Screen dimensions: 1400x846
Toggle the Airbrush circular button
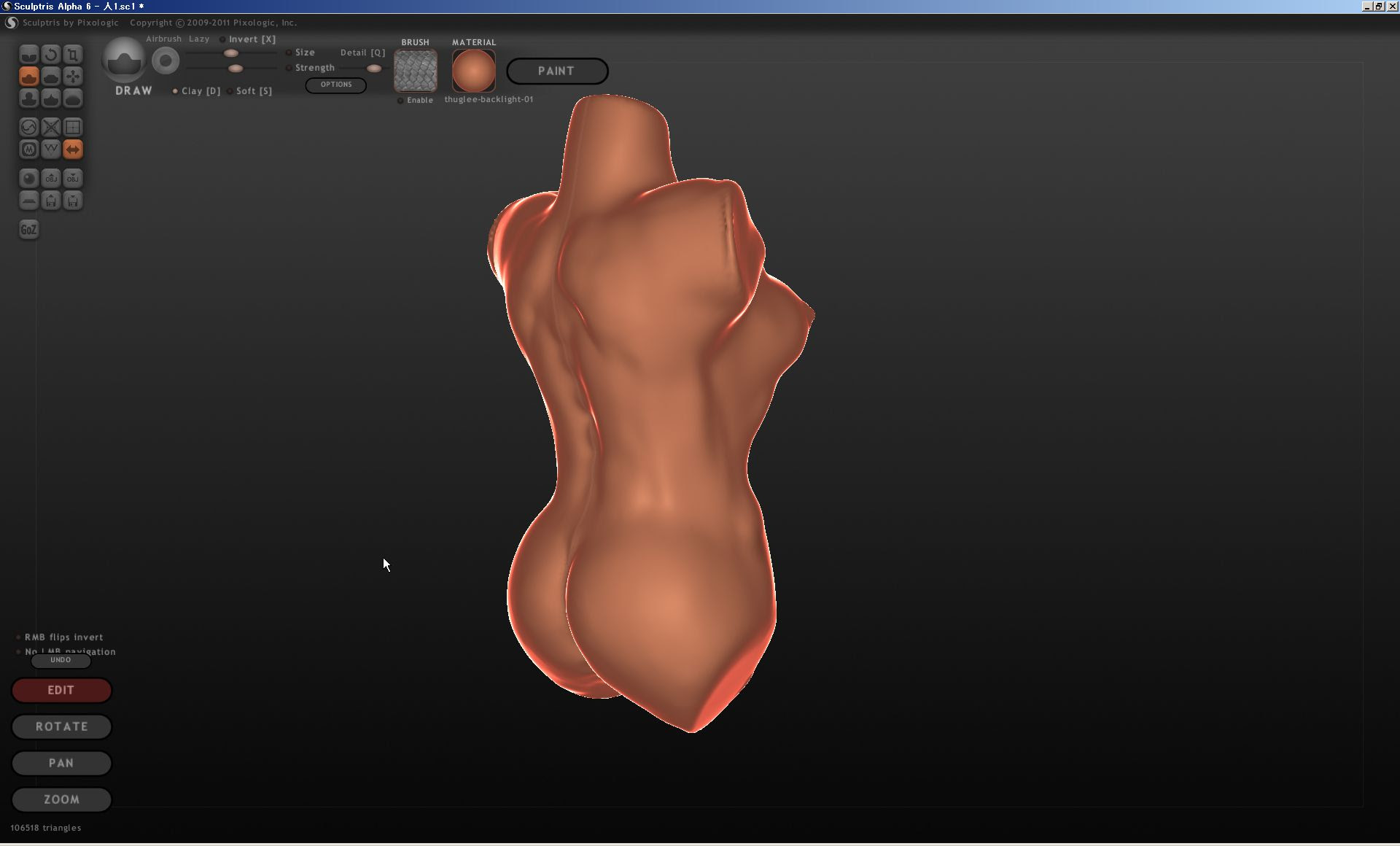[166, 61]
